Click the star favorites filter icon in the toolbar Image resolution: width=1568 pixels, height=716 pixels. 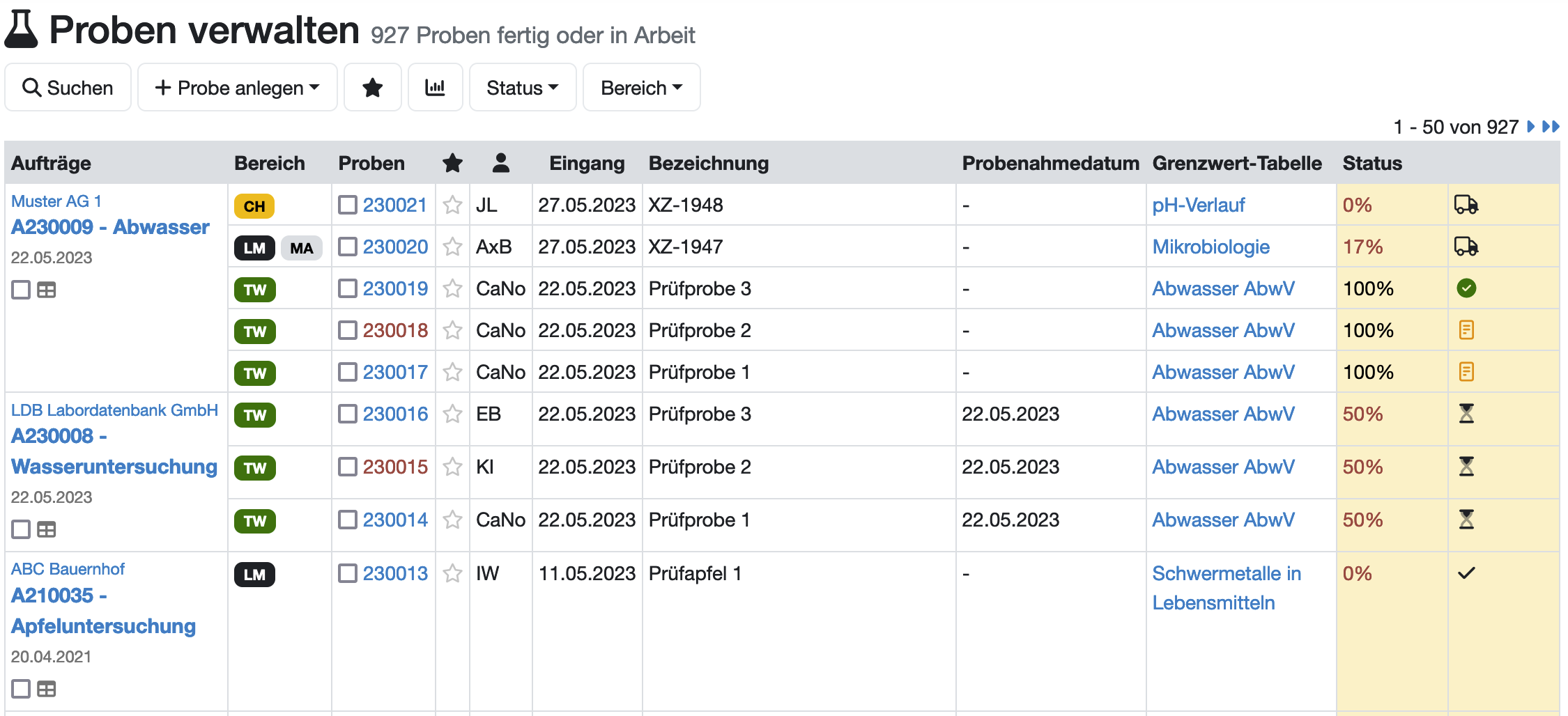click(x=372, y=87)
